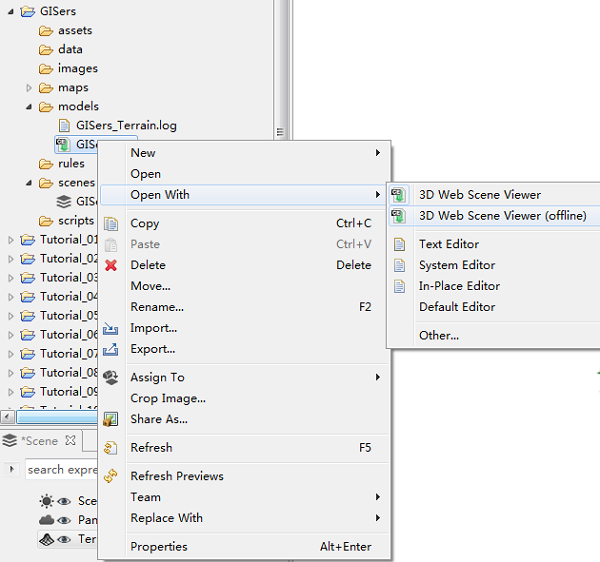Viewport: 600px width, 562px height.
Task: Click the Export icon in context menu
Action: pos(111,349)
